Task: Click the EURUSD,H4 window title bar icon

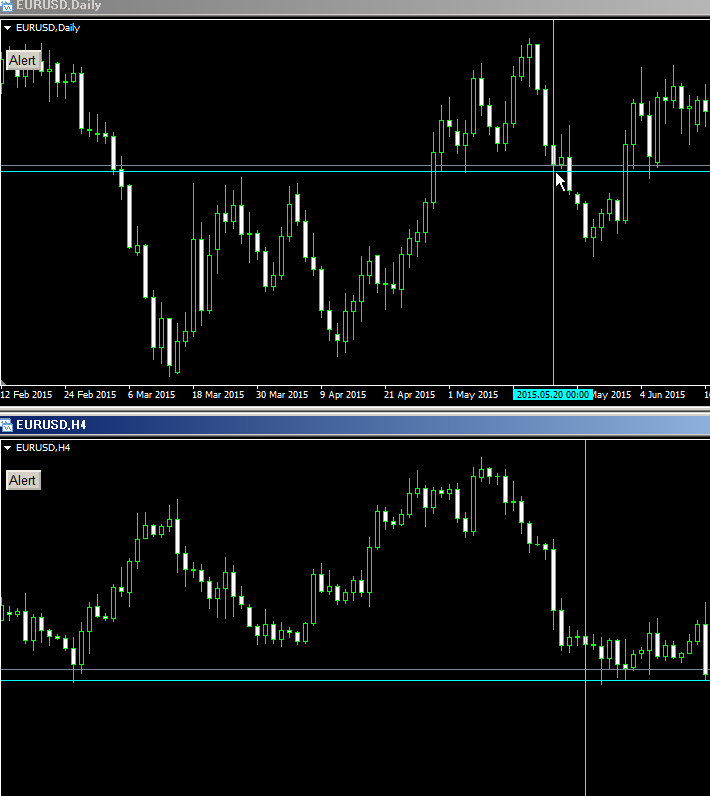Action: [6, 425]
